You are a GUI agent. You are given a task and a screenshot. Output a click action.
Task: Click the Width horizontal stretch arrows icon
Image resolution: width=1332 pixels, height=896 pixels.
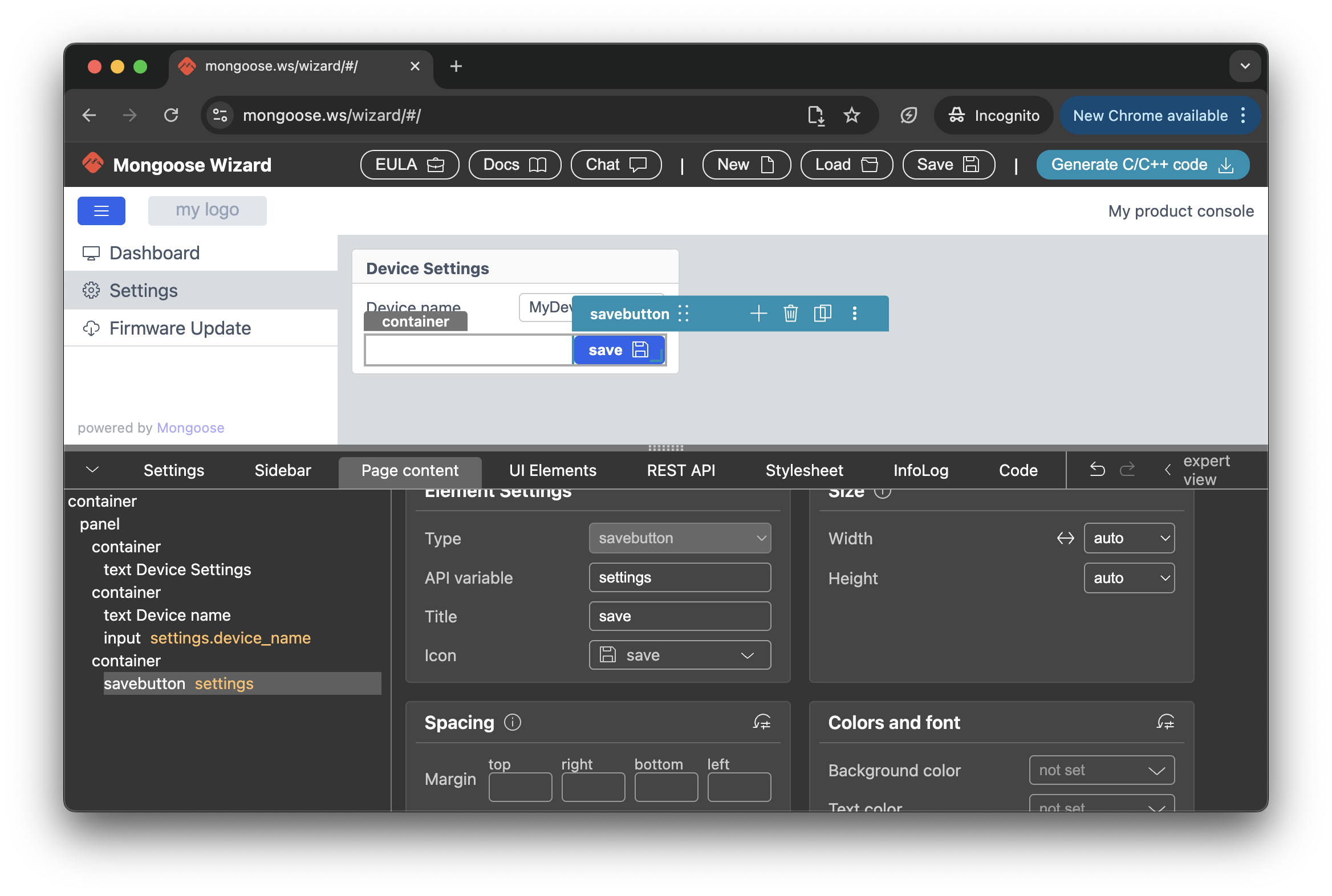1065,538
